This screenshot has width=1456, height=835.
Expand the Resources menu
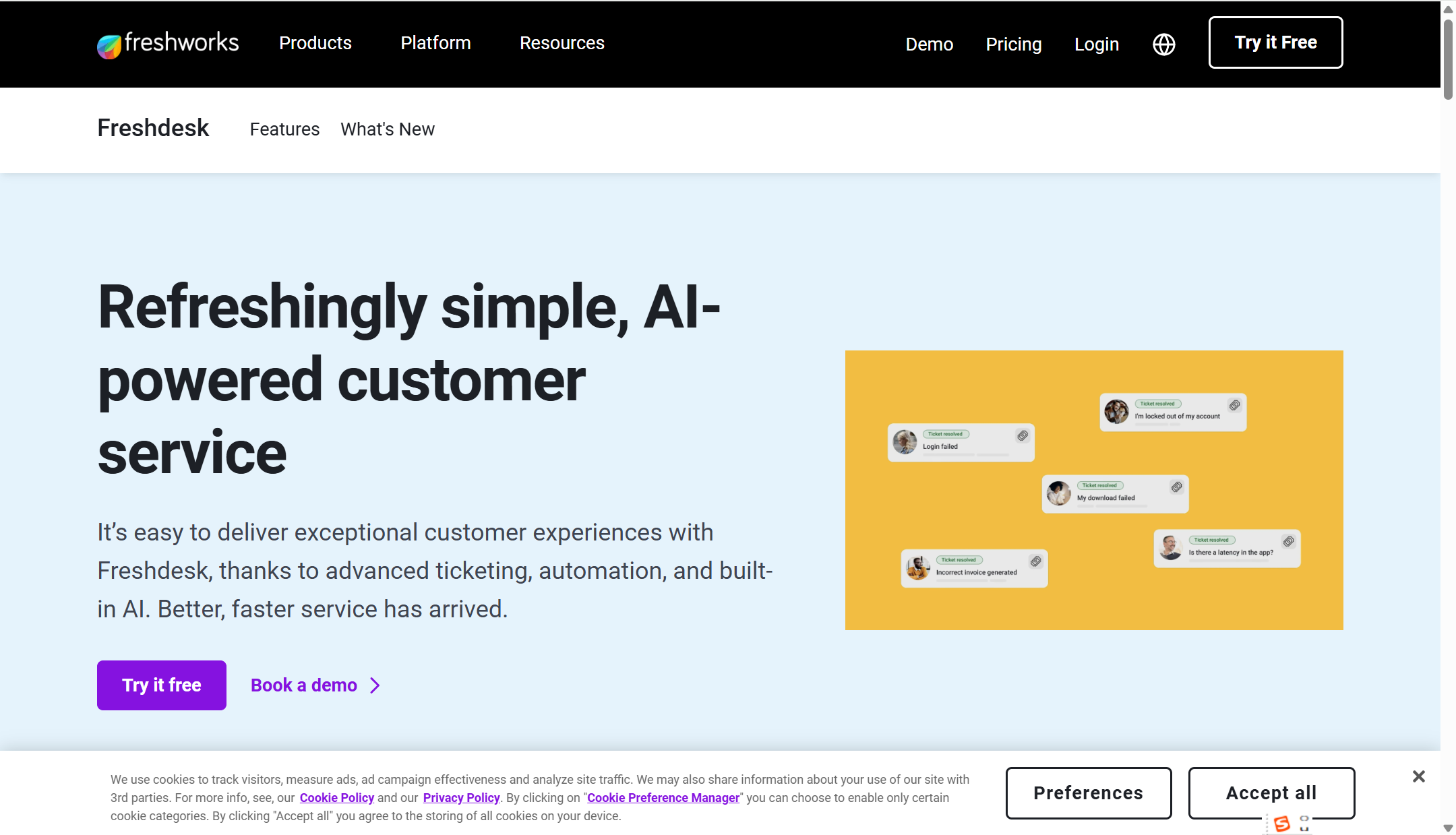point(562,43)
